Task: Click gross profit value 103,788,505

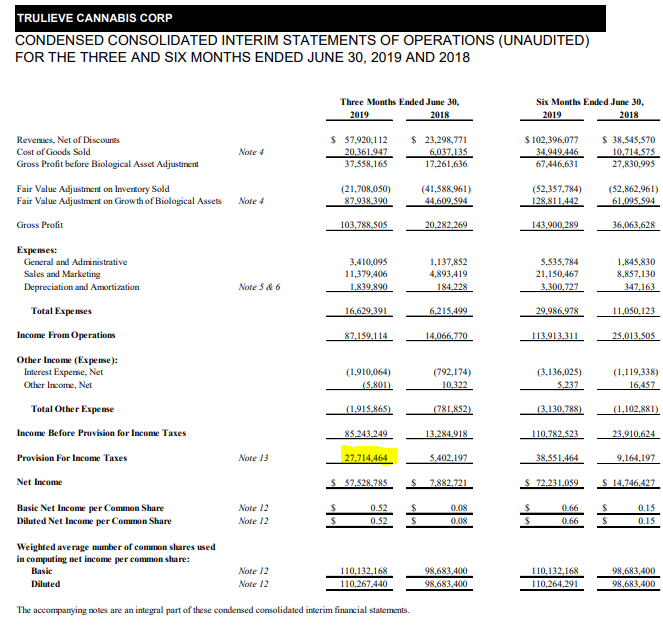Action: tap(364, 225)
